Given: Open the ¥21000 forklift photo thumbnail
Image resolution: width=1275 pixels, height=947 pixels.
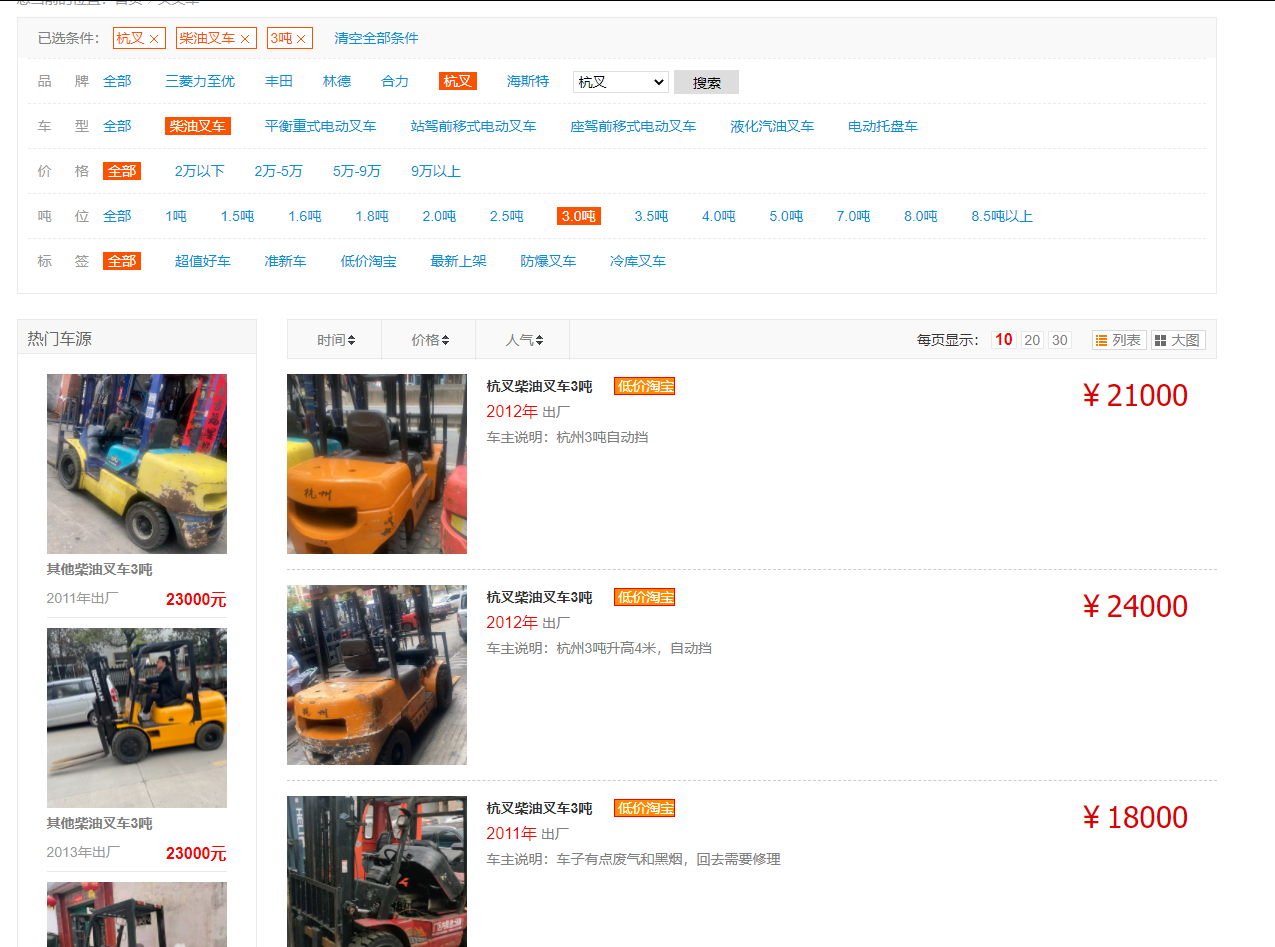Looking at the screenshot, I should click(377, 463).
